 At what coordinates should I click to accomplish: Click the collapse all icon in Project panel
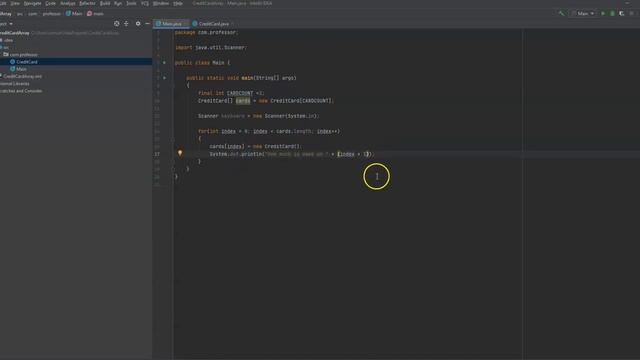pyautogui.click(x=127, y=24)
